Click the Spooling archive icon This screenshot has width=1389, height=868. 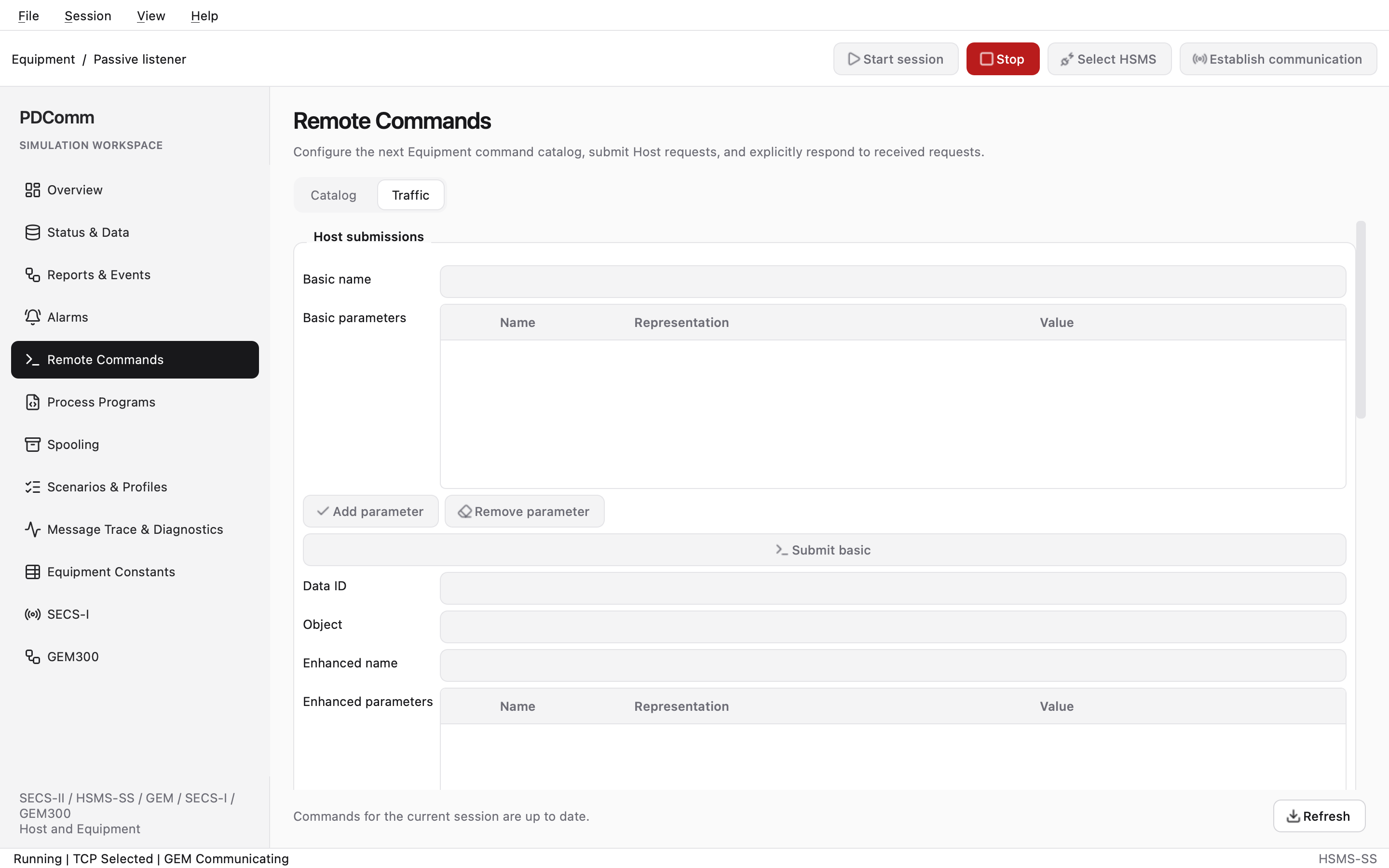tap(32, 445)
